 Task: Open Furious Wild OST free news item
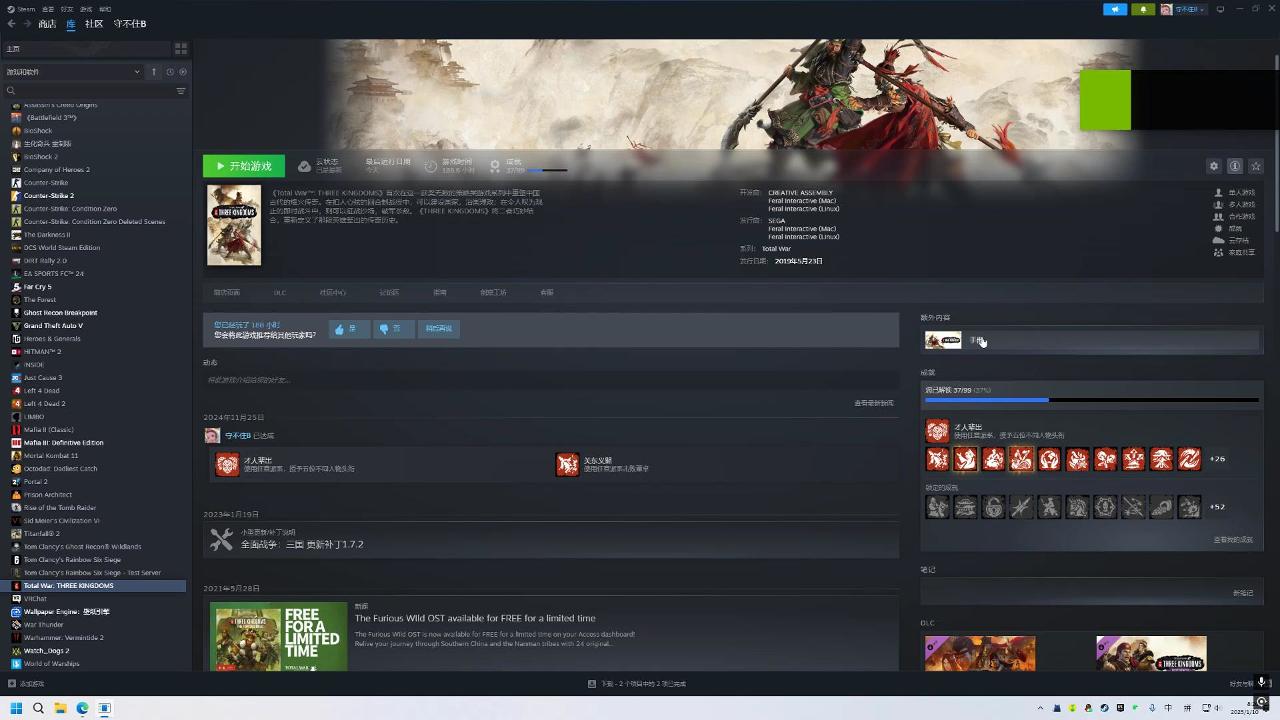tap(475, 618)
